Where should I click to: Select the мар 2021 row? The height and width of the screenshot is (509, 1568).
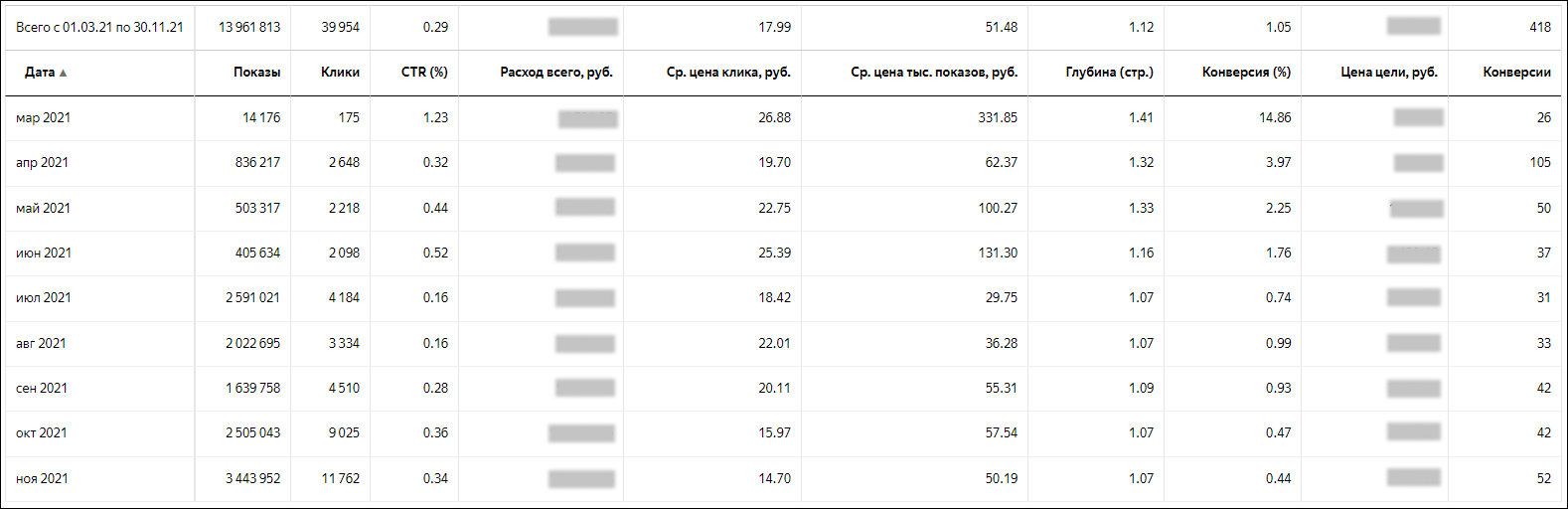43,118
